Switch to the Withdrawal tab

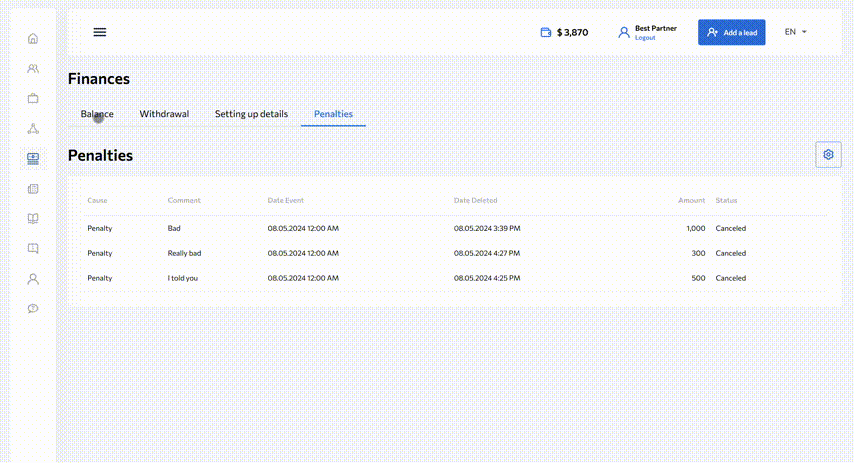coord(164,114)
